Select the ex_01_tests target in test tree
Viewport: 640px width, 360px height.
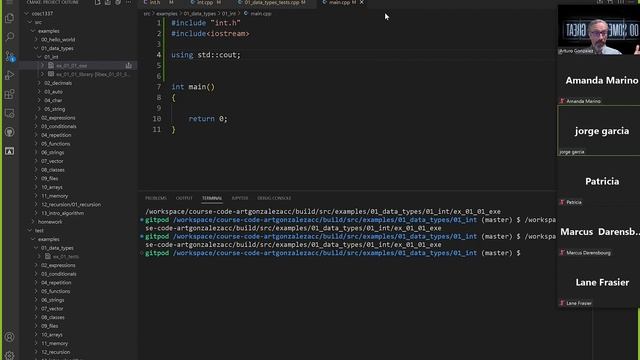[x=66, y=256]
